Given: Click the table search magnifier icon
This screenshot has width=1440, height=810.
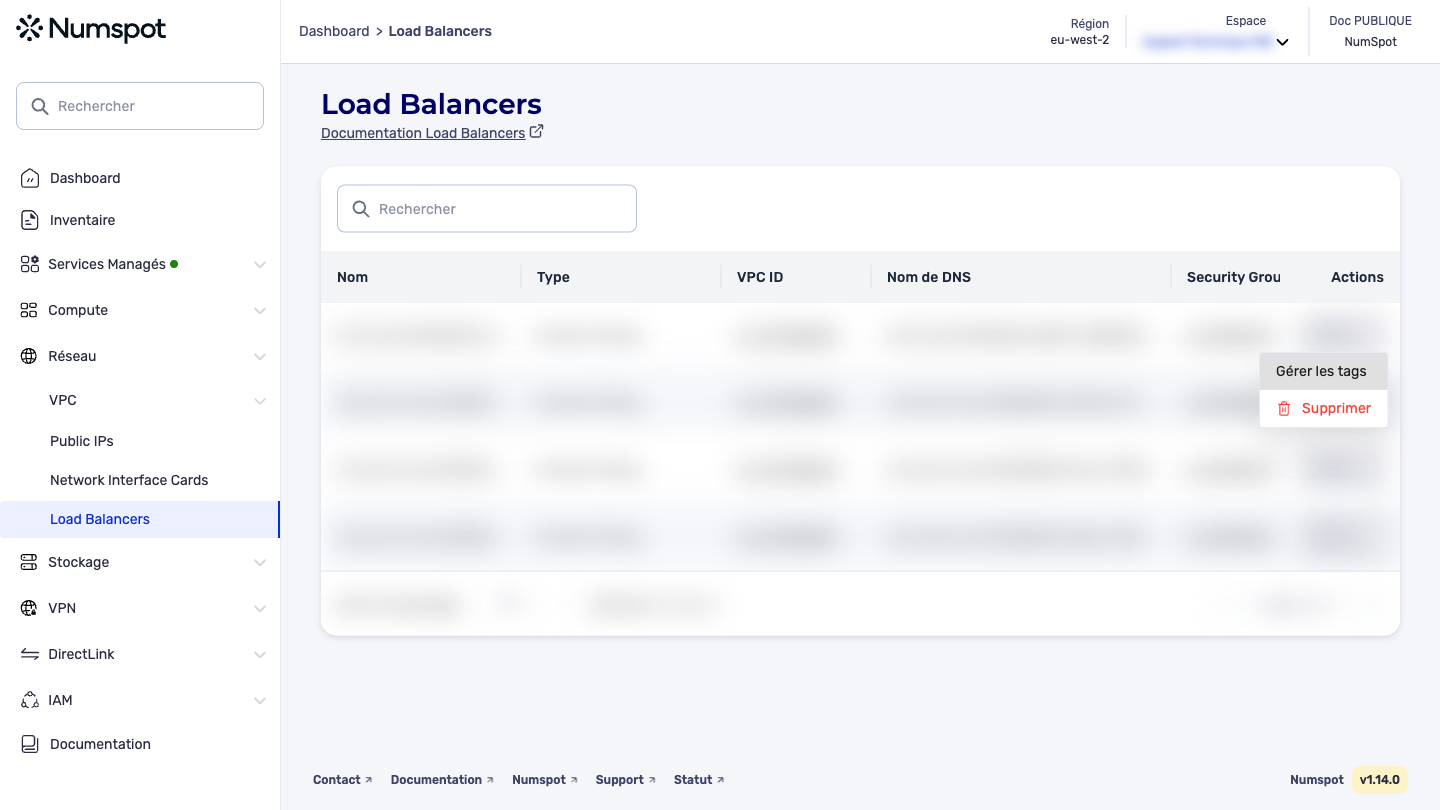Looking at the screenshot, I should (x=361, y=209).
